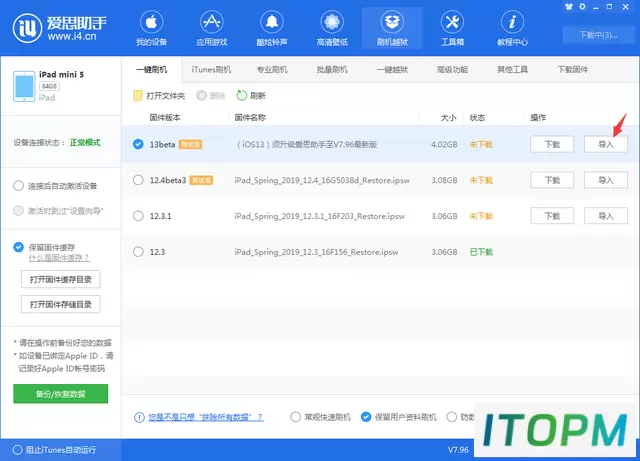
Task: Click the 正常模式 connection status text
Action: (85, 143)
